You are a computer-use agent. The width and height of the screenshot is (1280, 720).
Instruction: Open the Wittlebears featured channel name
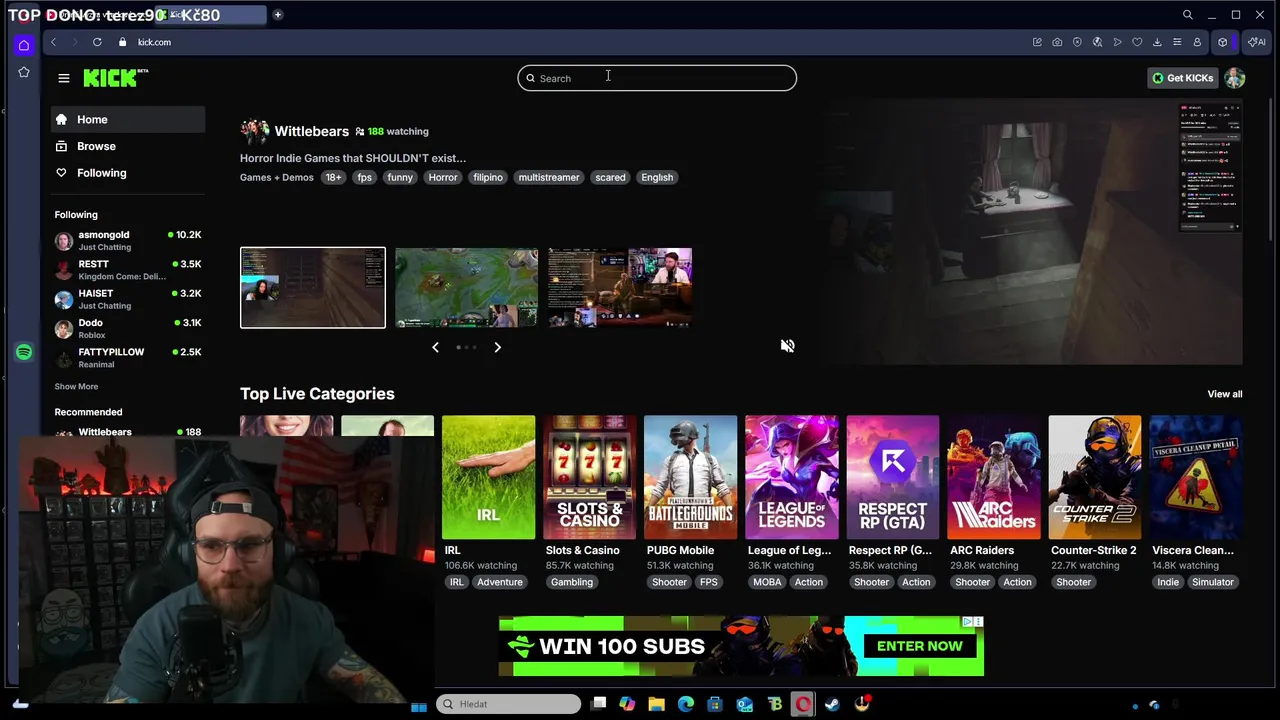click(x=311, y=131)
